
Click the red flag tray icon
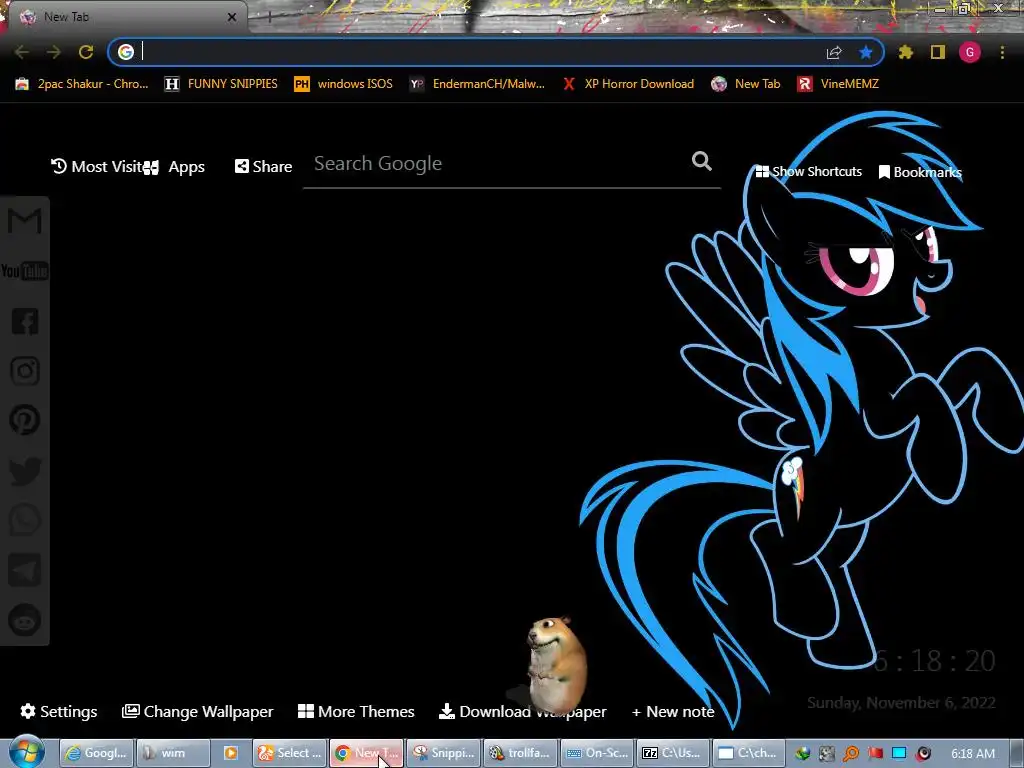[875, 754]
